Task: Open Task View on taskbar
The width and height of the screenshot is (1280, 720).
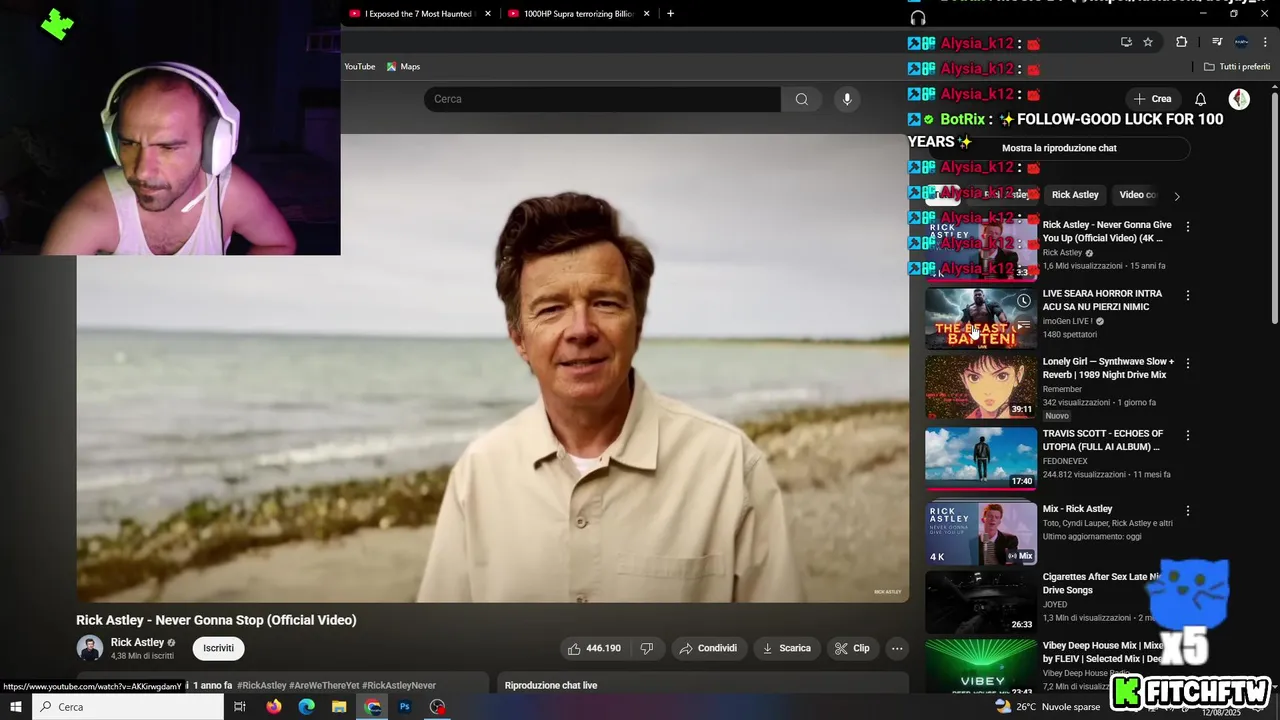Action: 240,707
